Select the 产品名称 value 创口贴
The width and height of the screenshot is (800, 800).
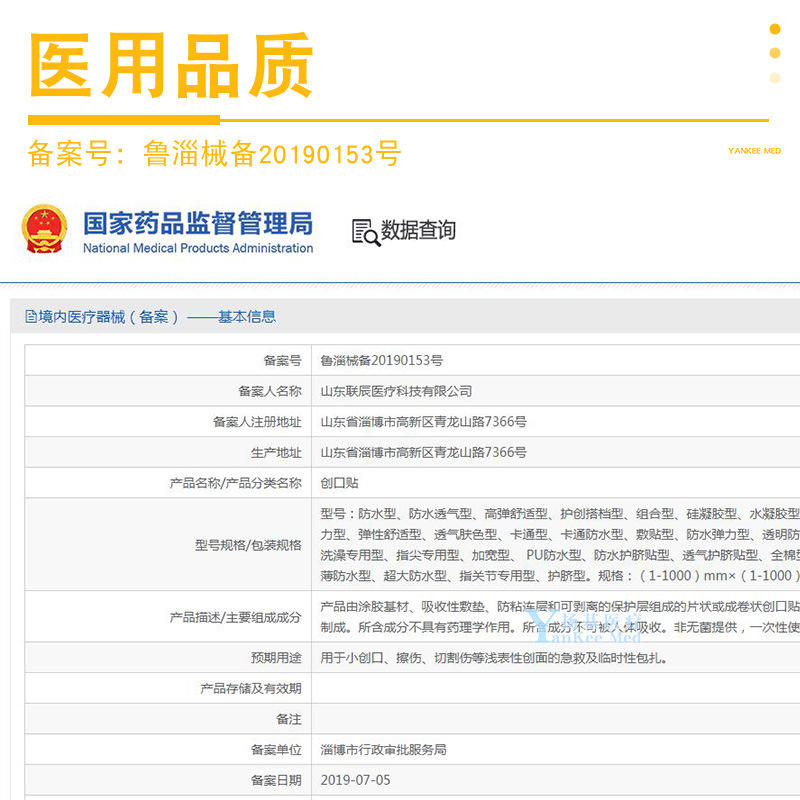pyautogui.click(x=340, y=482)
